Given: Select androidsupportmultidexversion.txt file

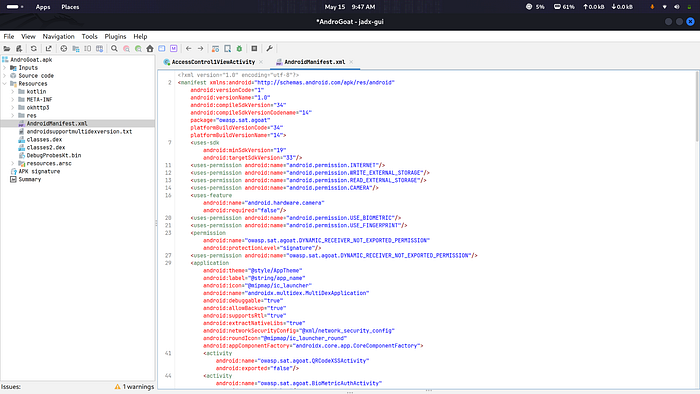Looking at the screenshot, I should [79, 132].
